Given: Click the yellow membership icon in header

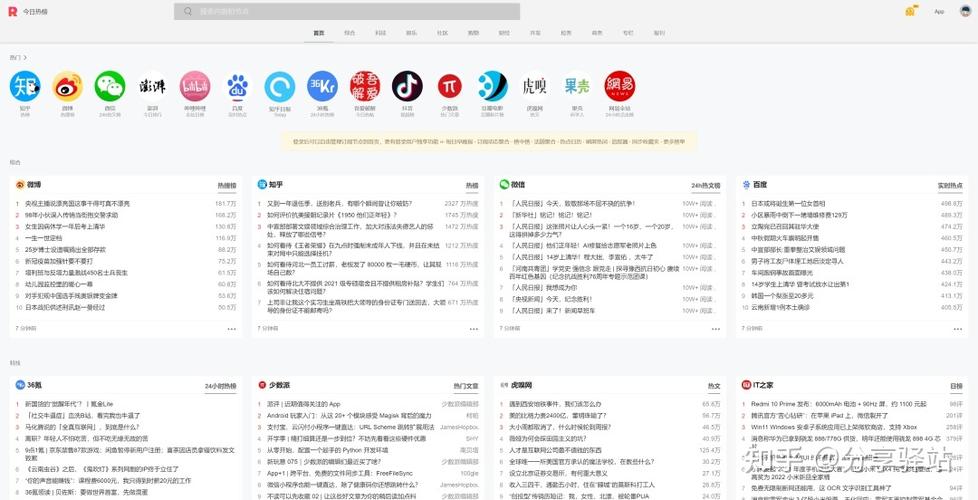Looking at the screenshot, I should pos(911,11).
